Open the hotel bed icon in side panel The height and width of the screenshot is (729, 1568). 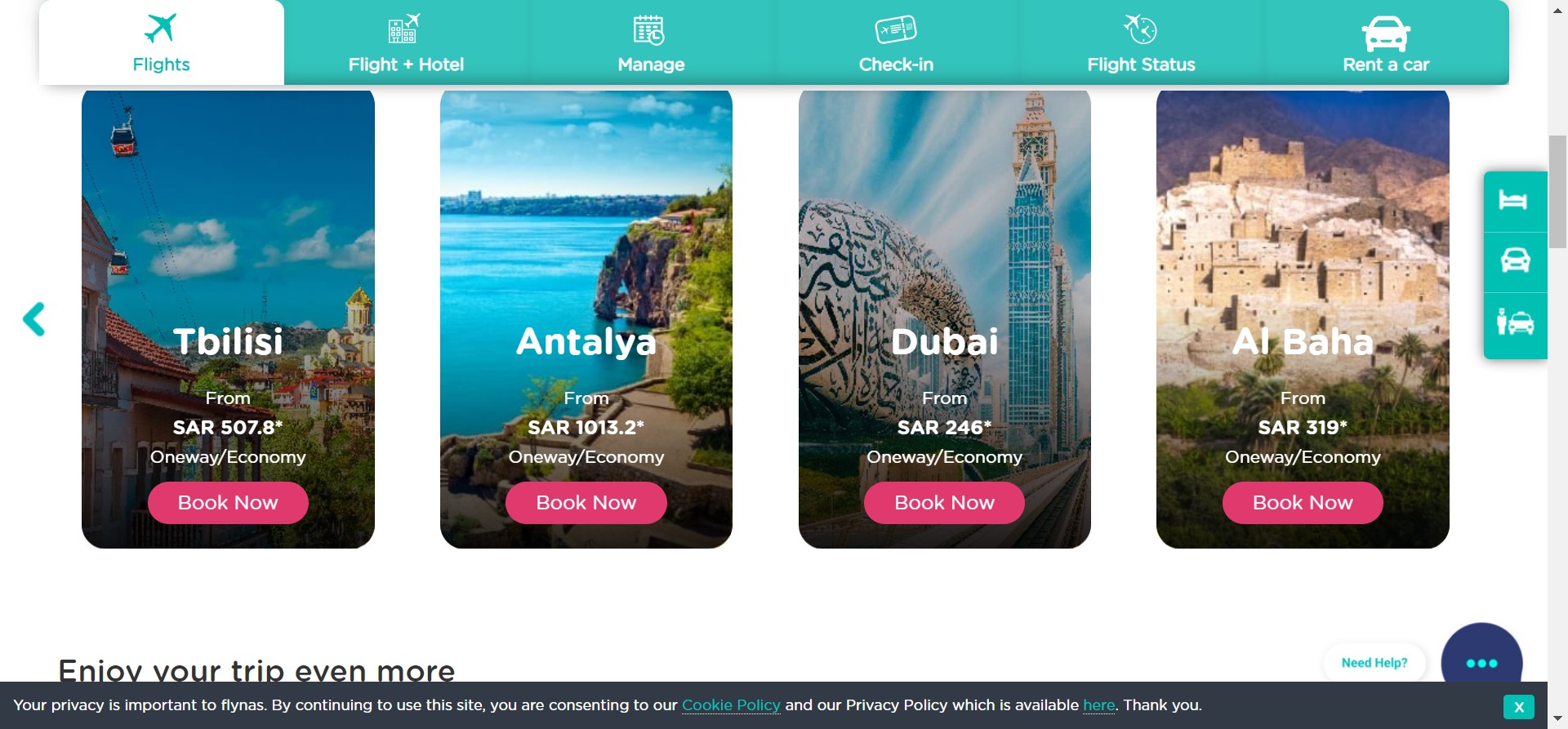(x=1513, y=201)
